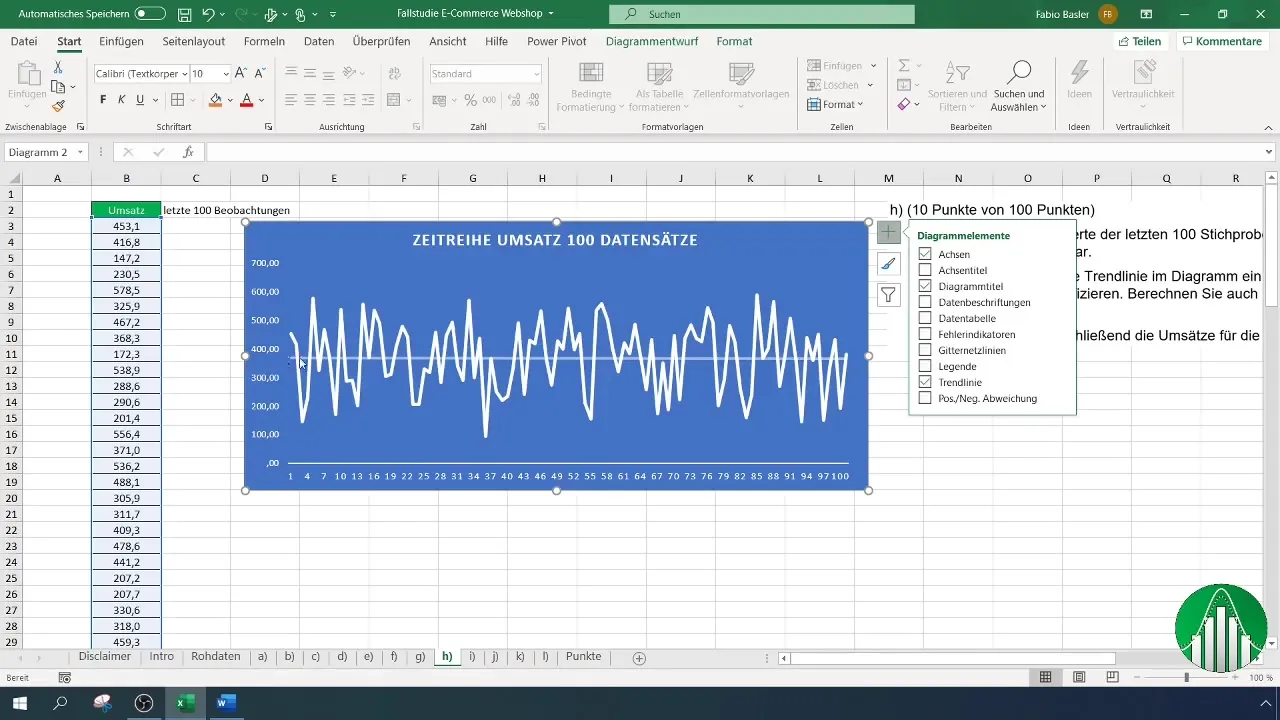The height and width of the screenshot is (720, 1280).
Task: Click the cut scissors icon
Action: point(58,67)
